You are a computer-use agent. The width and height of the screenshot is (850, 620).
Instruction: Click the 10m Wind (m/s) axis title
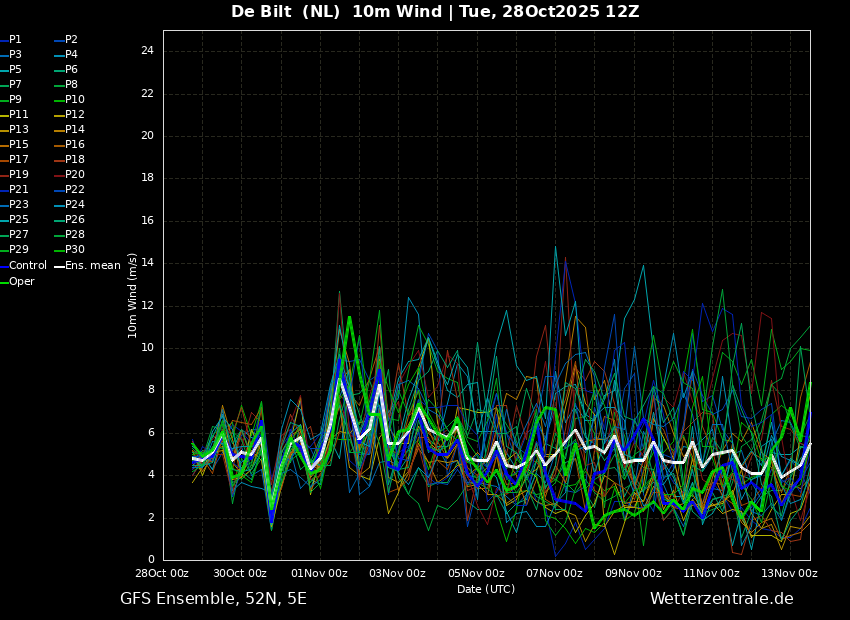pyautogui.click(x=132, y=295)
